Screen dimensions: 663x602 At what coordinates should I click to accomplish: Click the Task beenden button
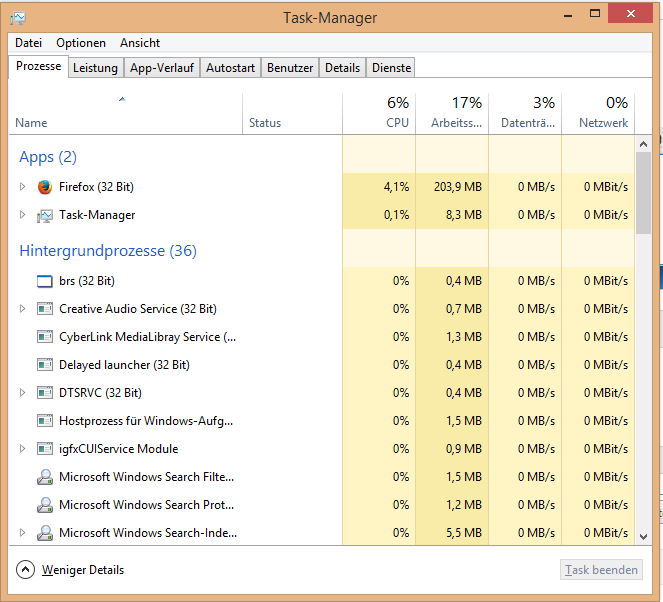[601, 570]
